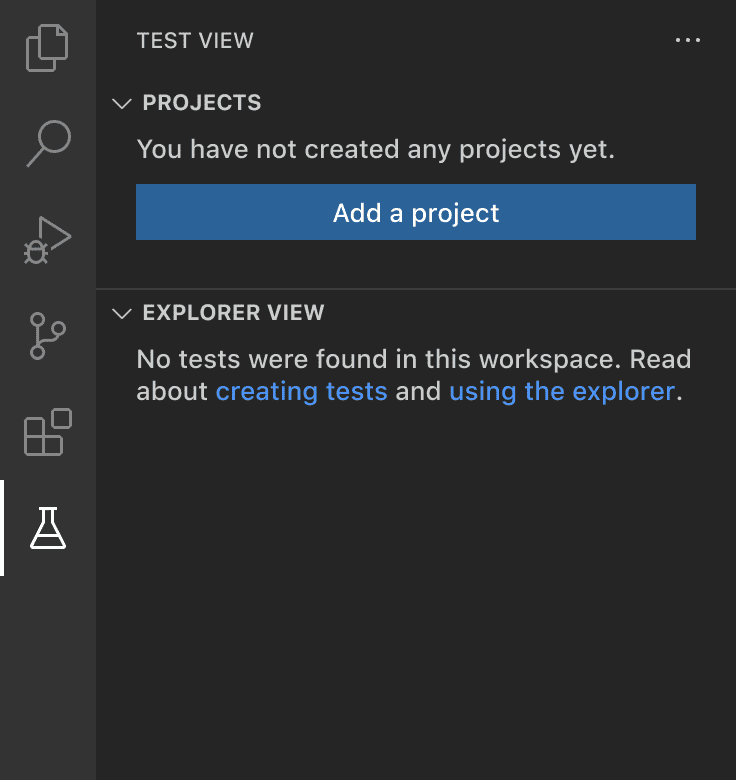Open the Search magnifier icon

click(x=47, y=143)
